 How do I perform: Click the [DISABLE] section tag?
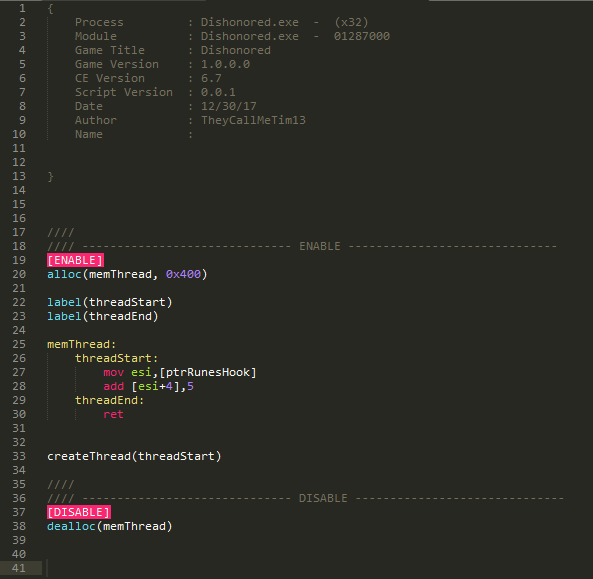[79, 512]
